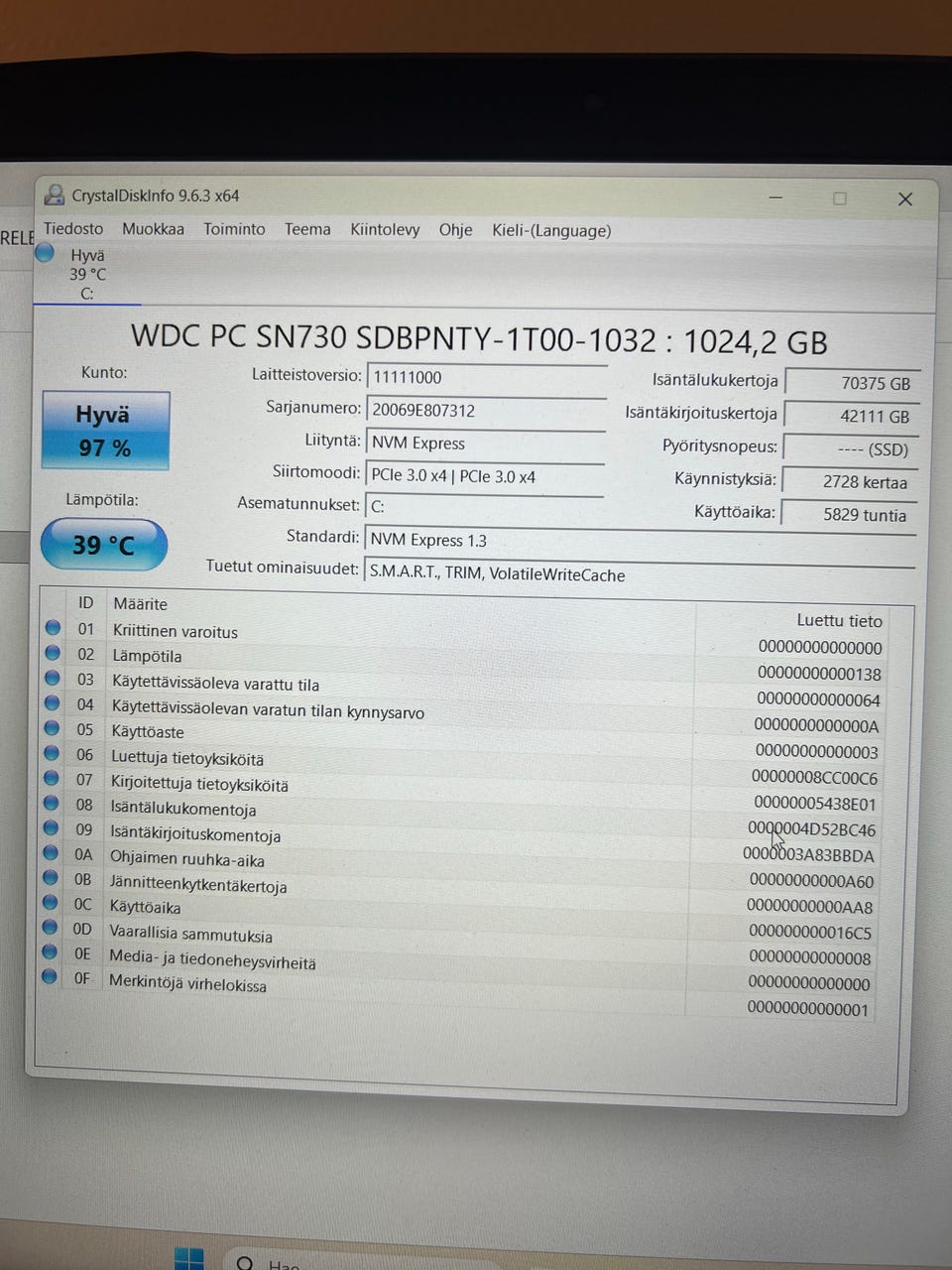Click the Isäntälukukertoja value 70375 GB
Screen dimensions: 952x1270
tap(853, 383)
